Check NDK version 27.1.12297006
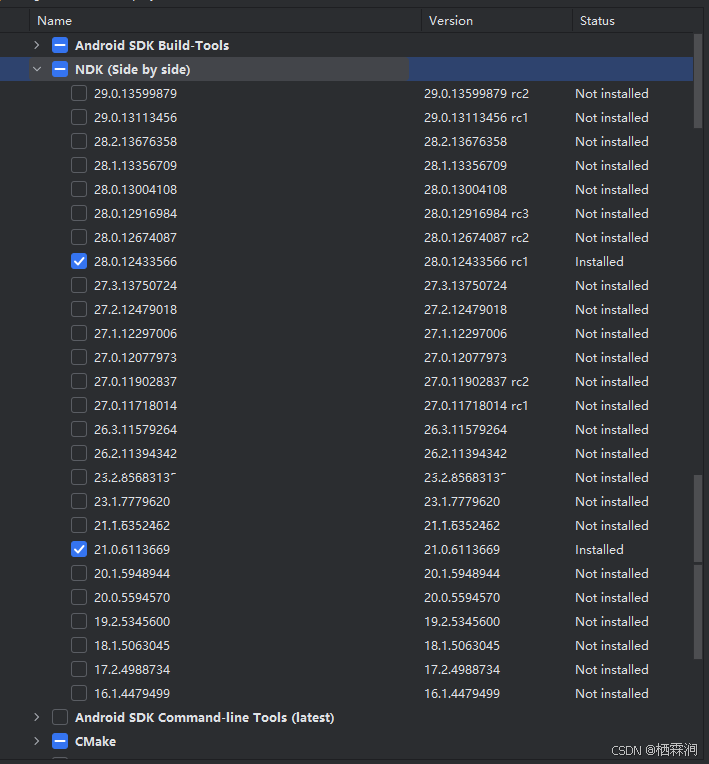Image resolution: width=709 pixels, height=764 pixels. (x=79, y=333)
